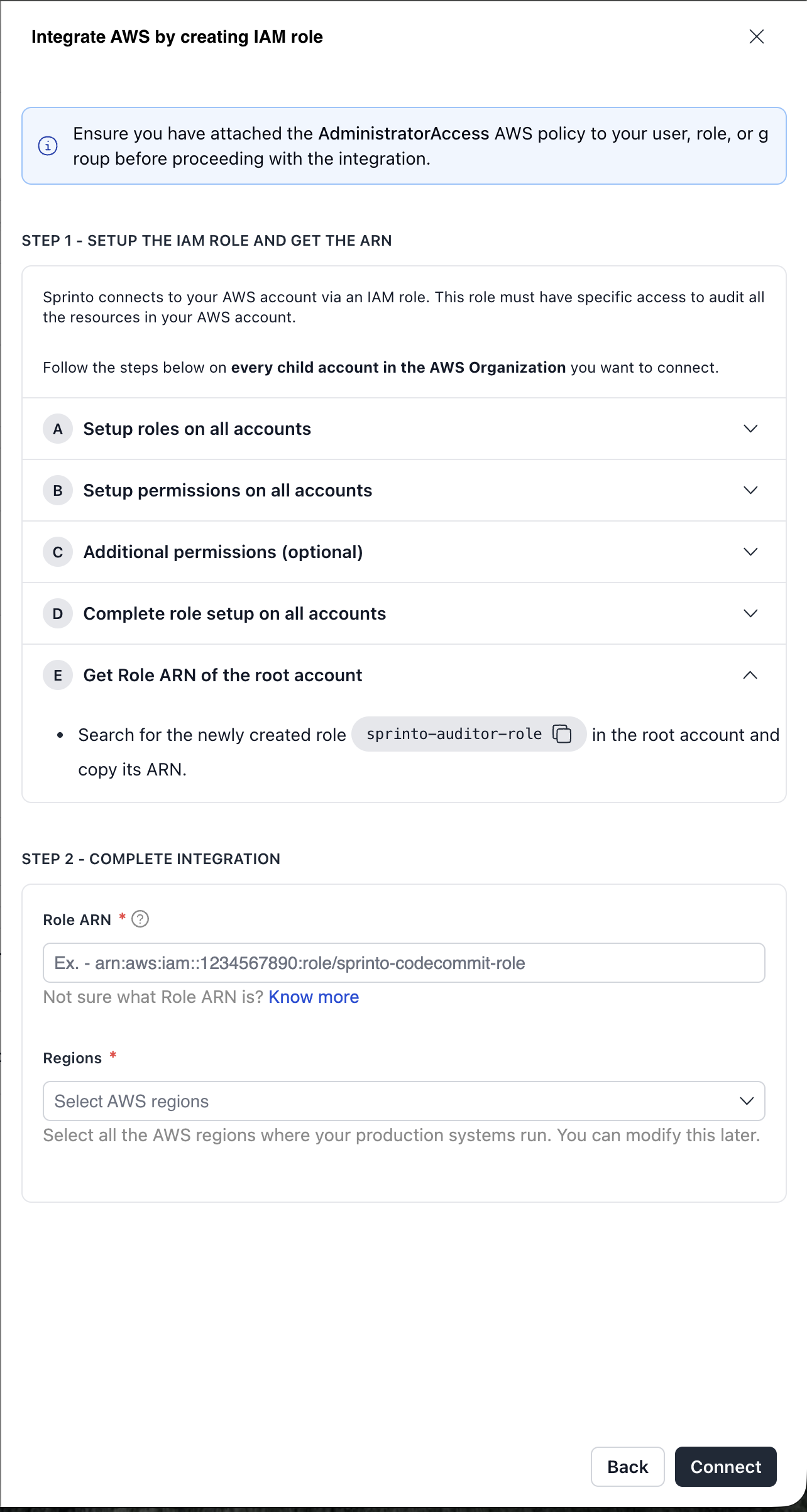Expand Additional permissions (optional) section
The width and height of the screenshot is (807, 1512).
coord(750,552)
